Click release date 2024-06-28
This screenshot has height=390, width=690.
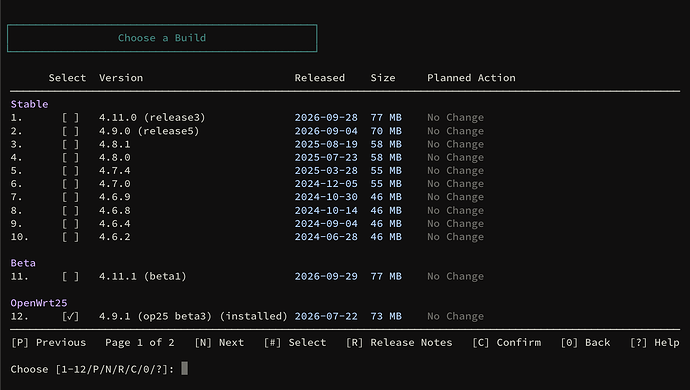pyautogui.click(x=326, y=237)
